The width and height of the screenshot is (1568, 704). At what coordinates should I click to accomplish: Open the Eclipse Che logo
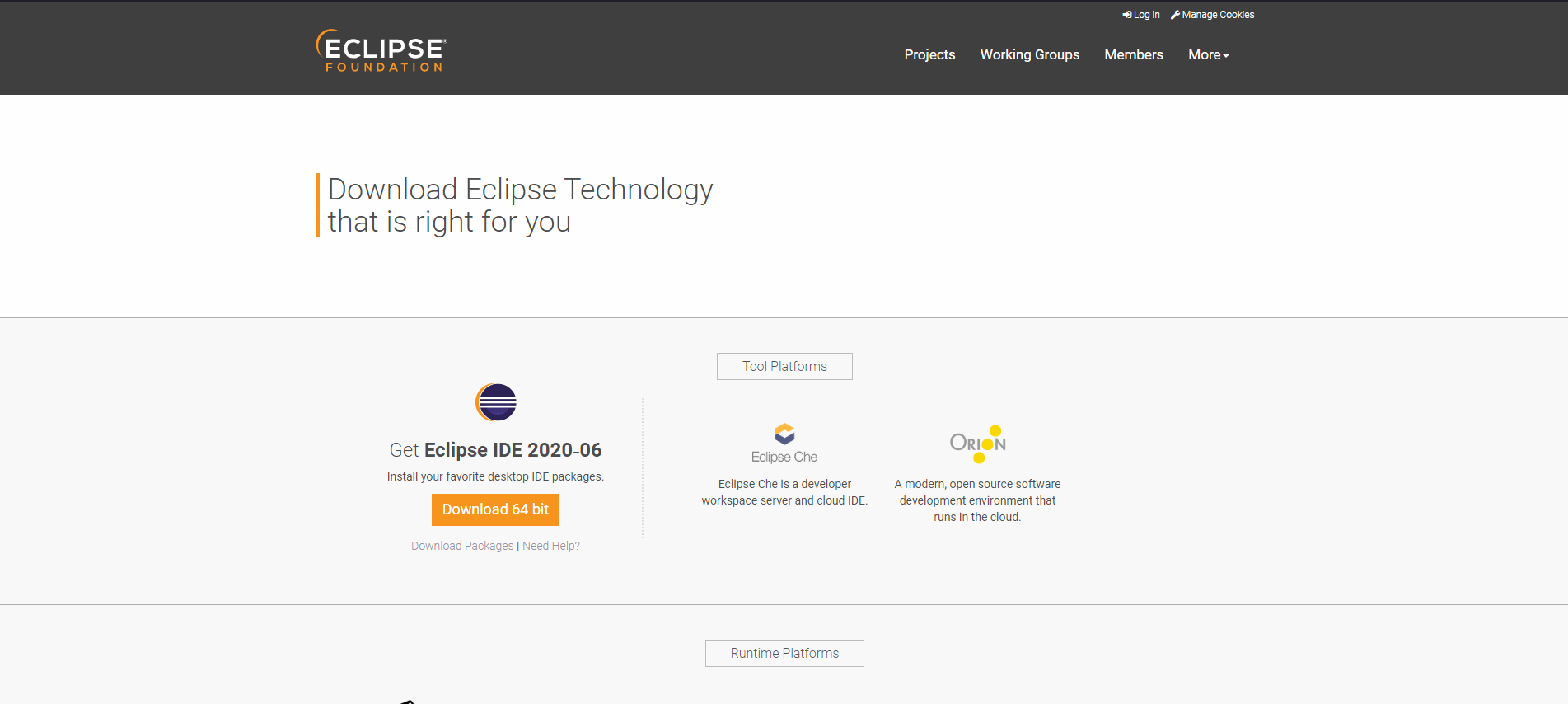tap(784, 444)
